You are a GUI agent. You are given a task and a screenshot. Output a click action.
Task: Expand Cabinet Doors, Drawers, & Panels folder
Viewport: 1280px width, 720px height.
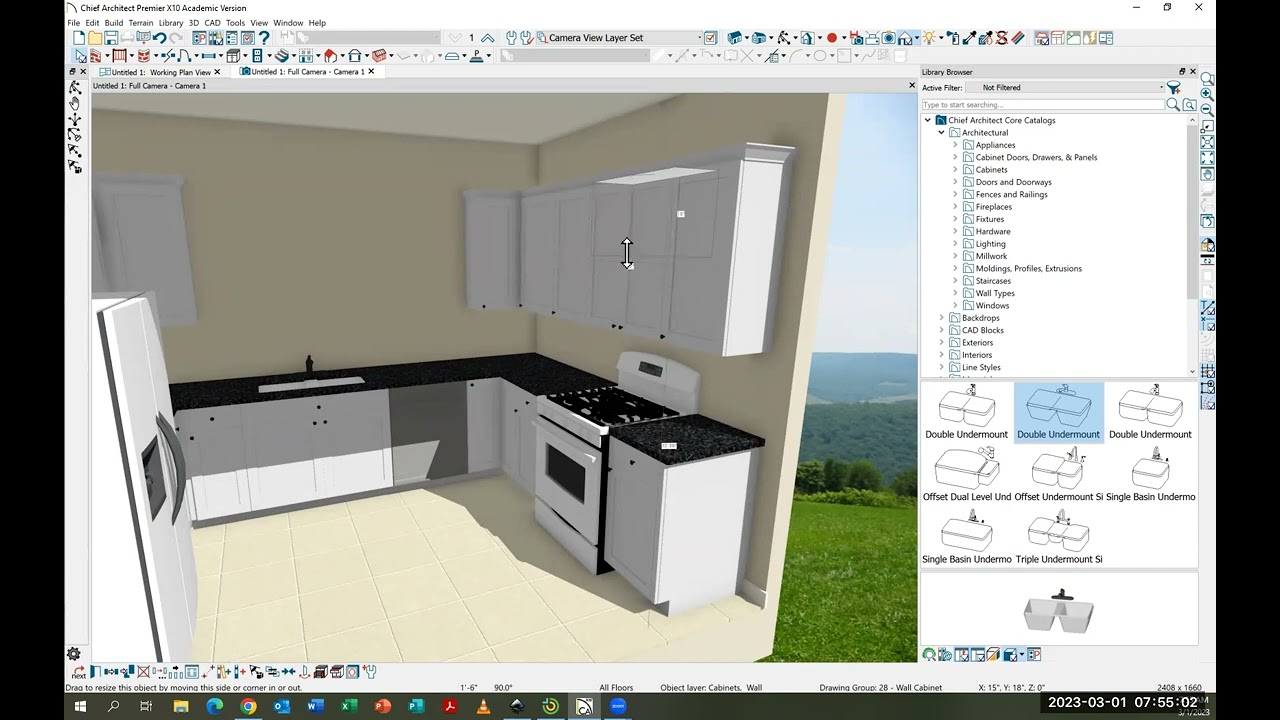point(955,157)
